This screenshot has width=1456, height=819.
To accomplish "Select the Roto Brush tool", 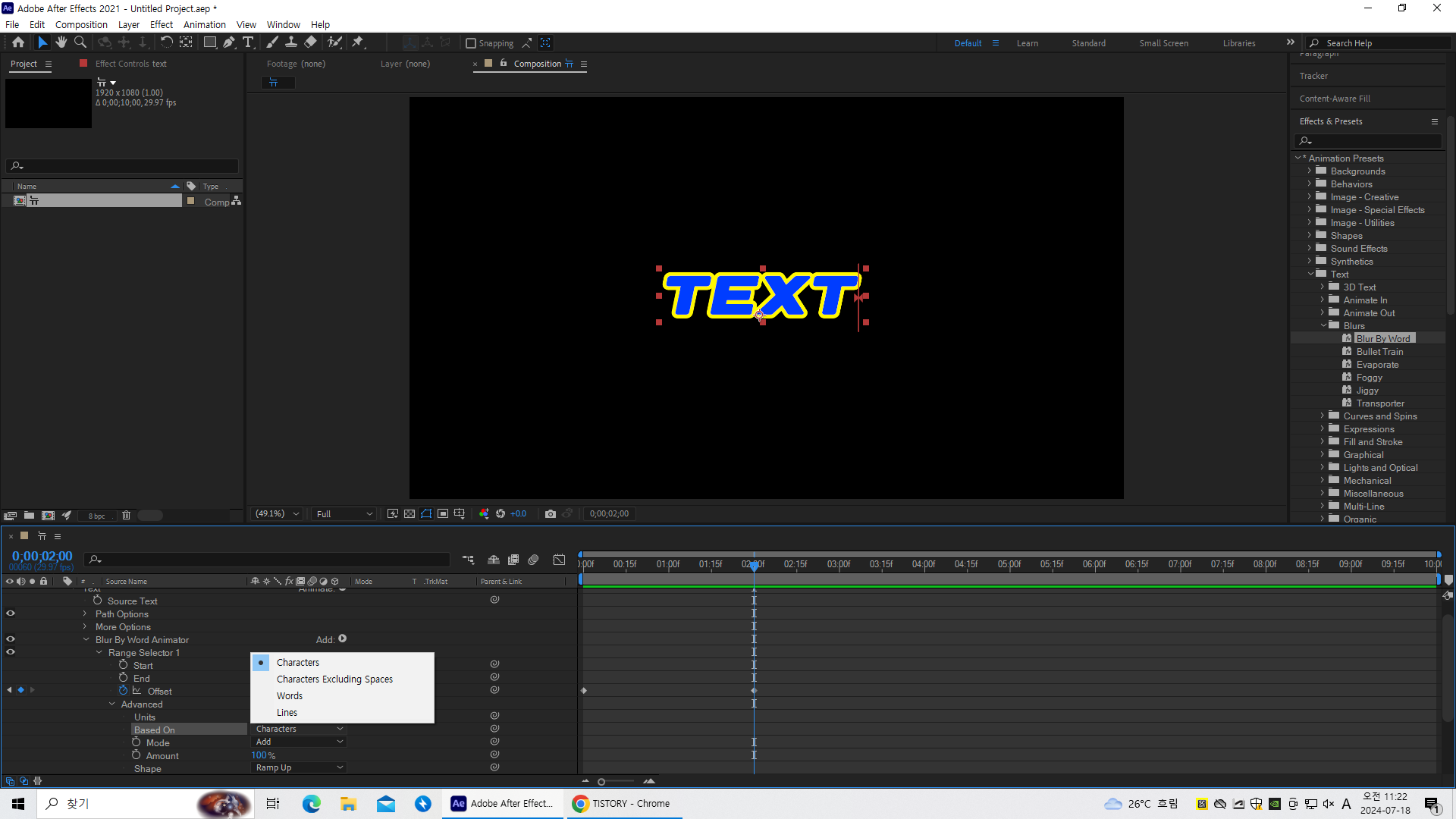I will (334, 42).
